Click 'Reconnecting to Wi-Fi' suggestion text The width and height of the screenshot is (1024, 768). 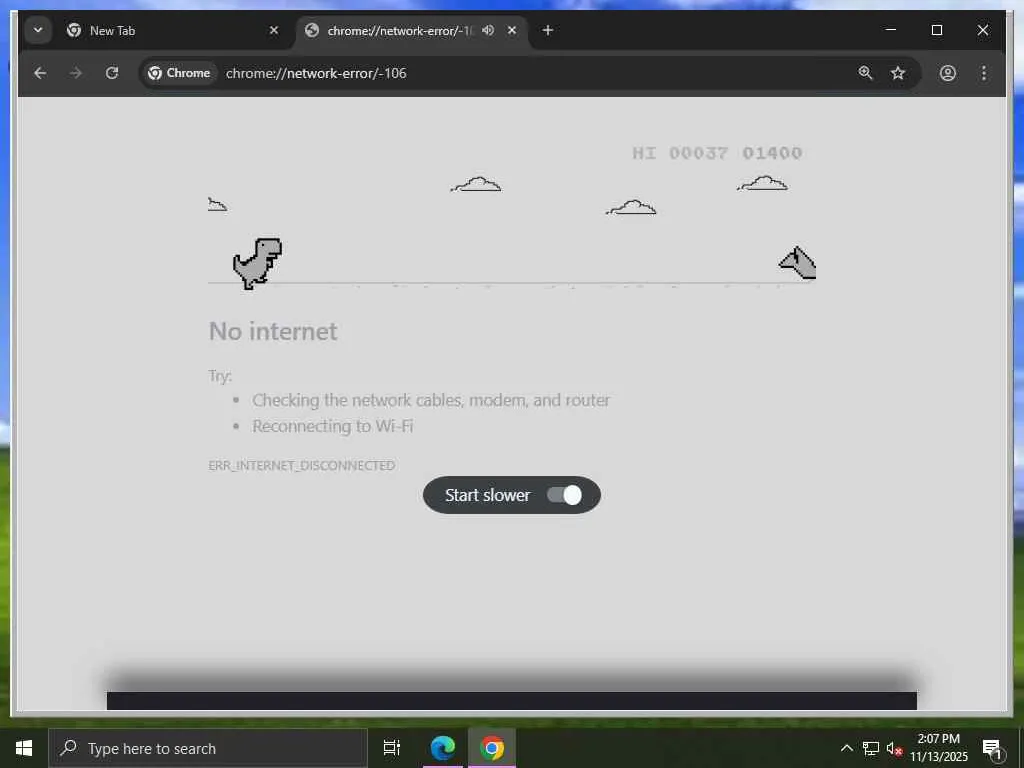(332, 426)
